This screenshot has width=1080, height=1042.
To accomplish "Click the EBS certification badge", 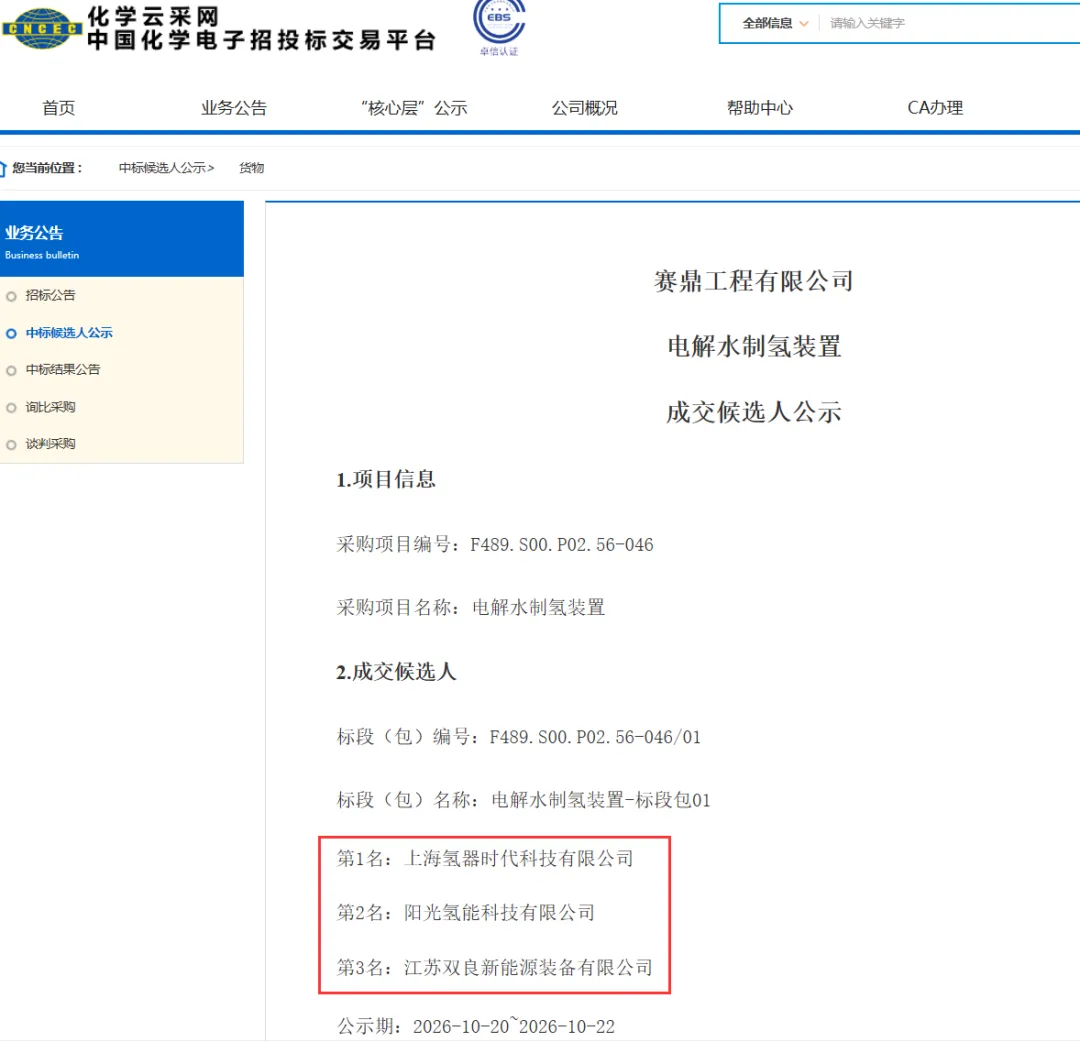I will (499, 26).
